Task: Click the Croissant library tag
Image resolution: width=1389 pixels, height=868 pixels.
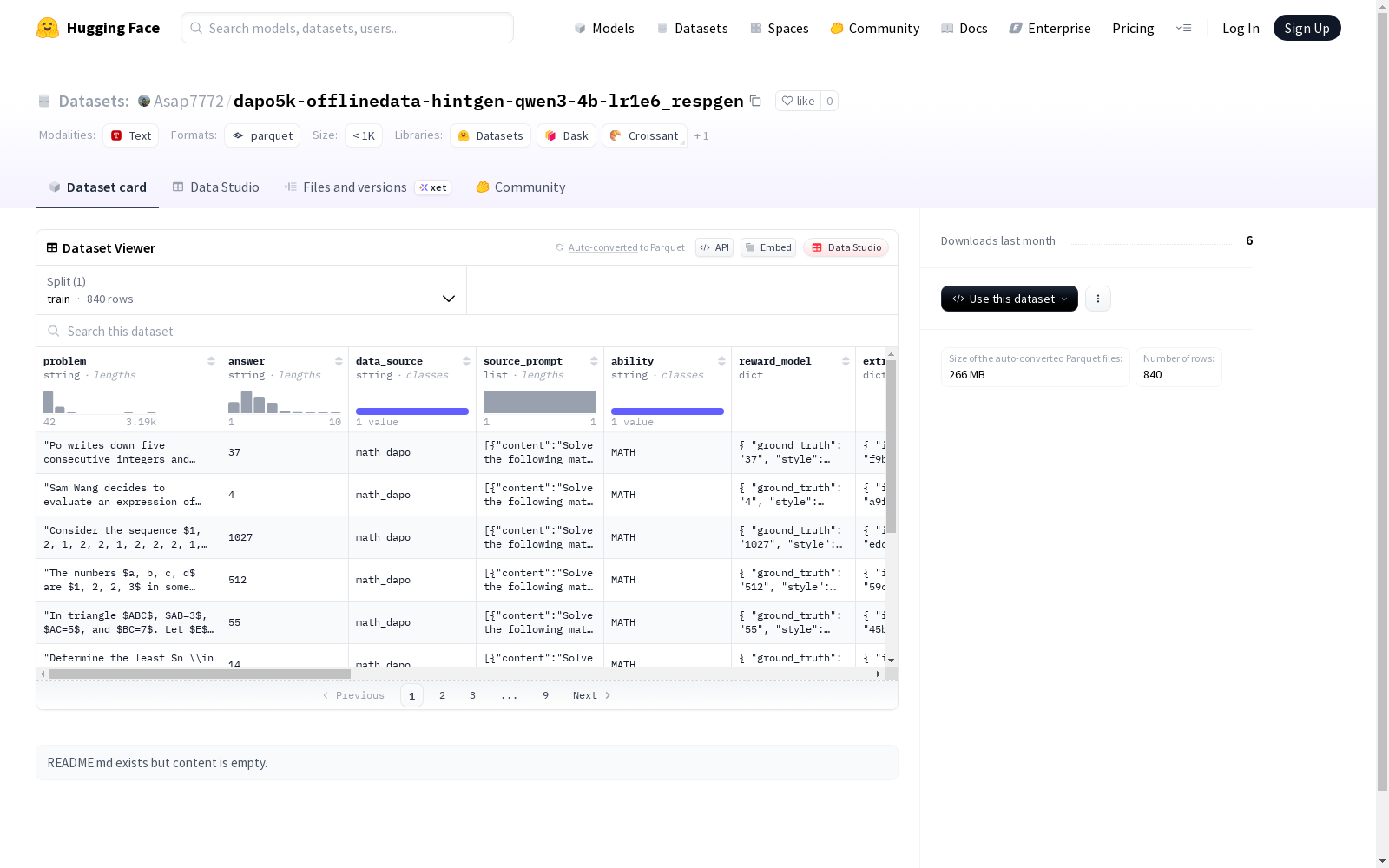Action: point(644,135)
